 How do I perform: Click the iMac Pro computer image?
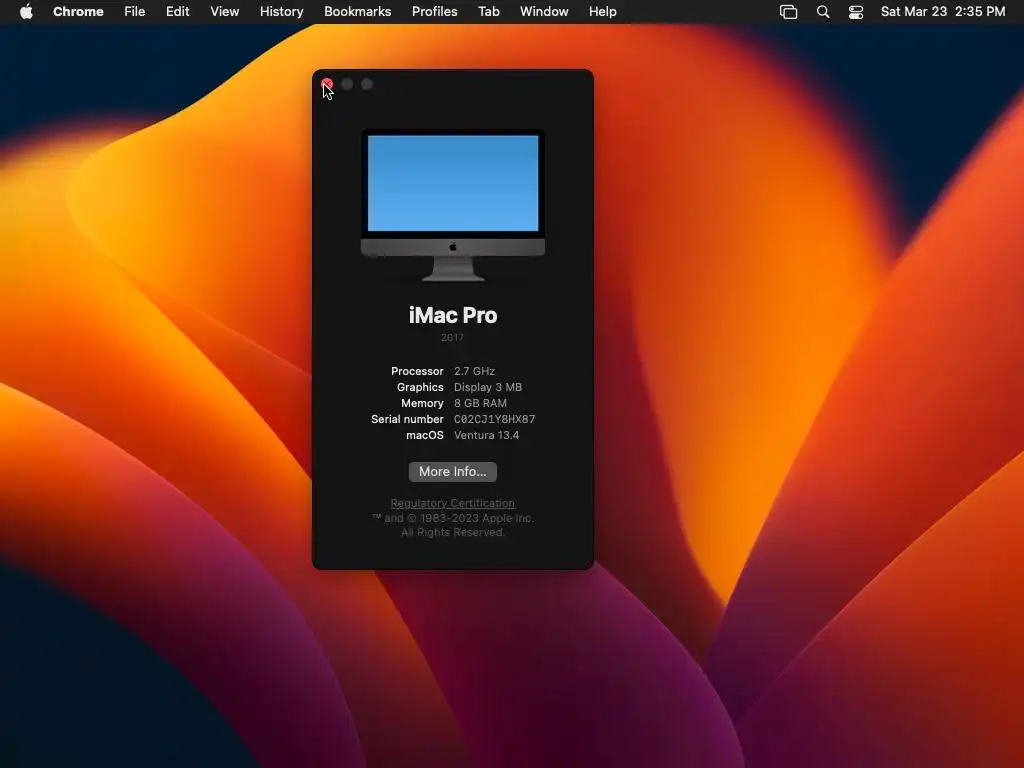(x=453, y=205)
